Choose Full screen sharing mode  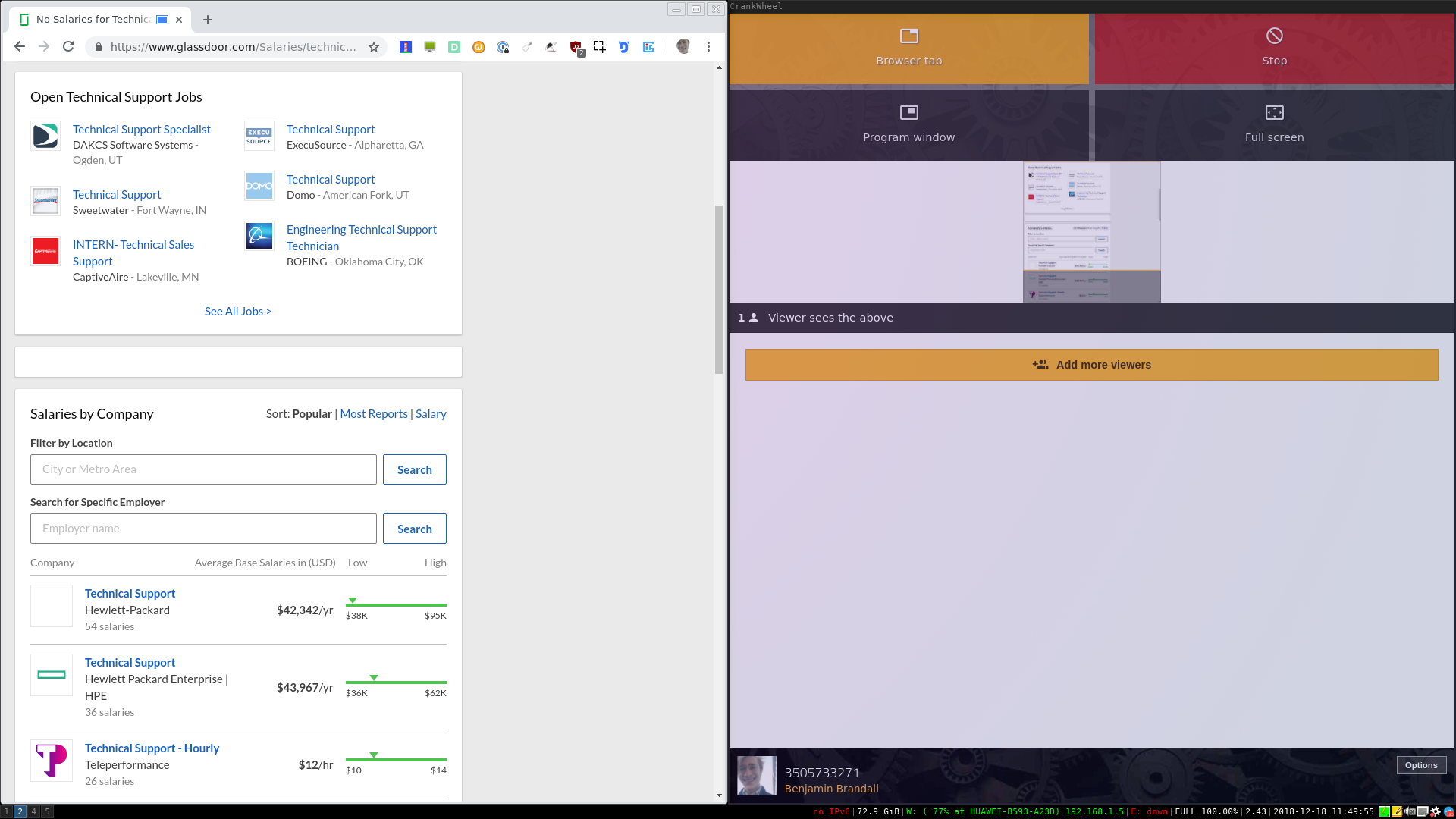pos(1274,125)
